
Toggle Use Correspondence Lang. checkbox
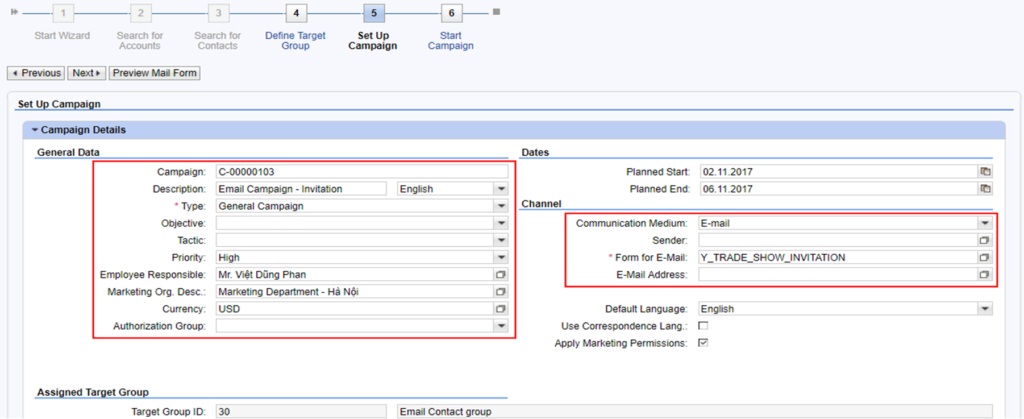tap(703, 326)
